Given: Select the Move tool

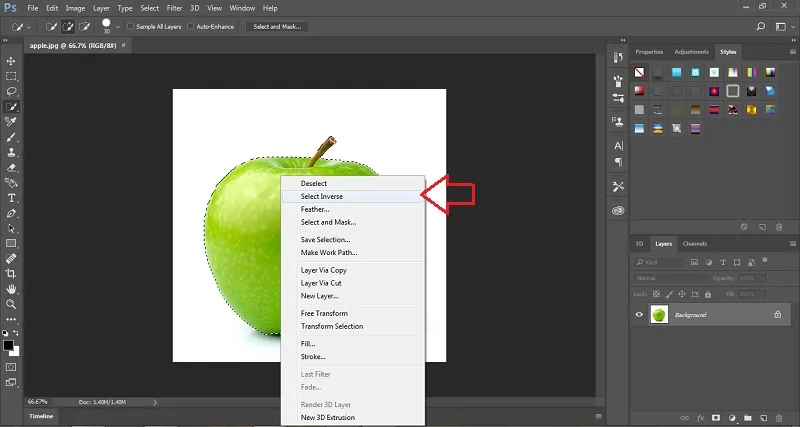Looking at the screenshot, I should [x=11, y=61].
